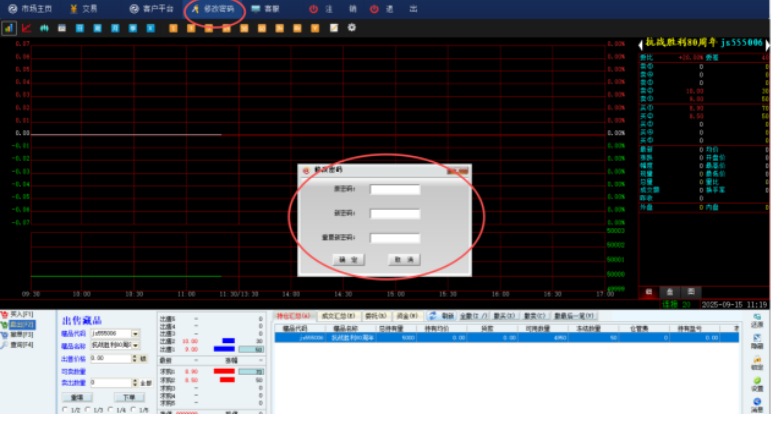Click the 原密码 input field
The width and height of the screenshot is (771, 424).
pyautogui.click(x=394, y=189)
